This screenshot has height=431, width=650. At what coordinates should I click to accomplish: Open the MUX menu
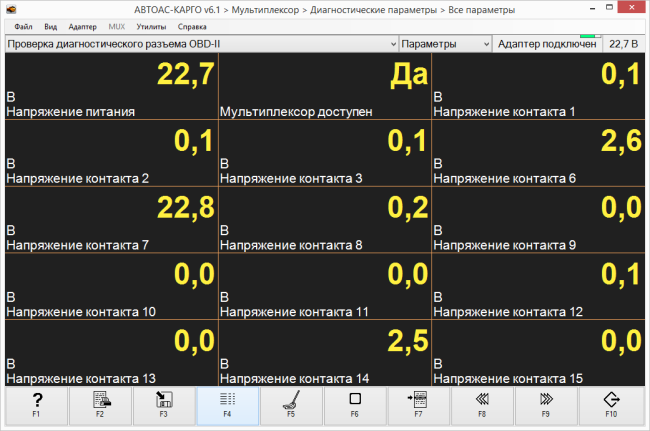tap(116, 27)
